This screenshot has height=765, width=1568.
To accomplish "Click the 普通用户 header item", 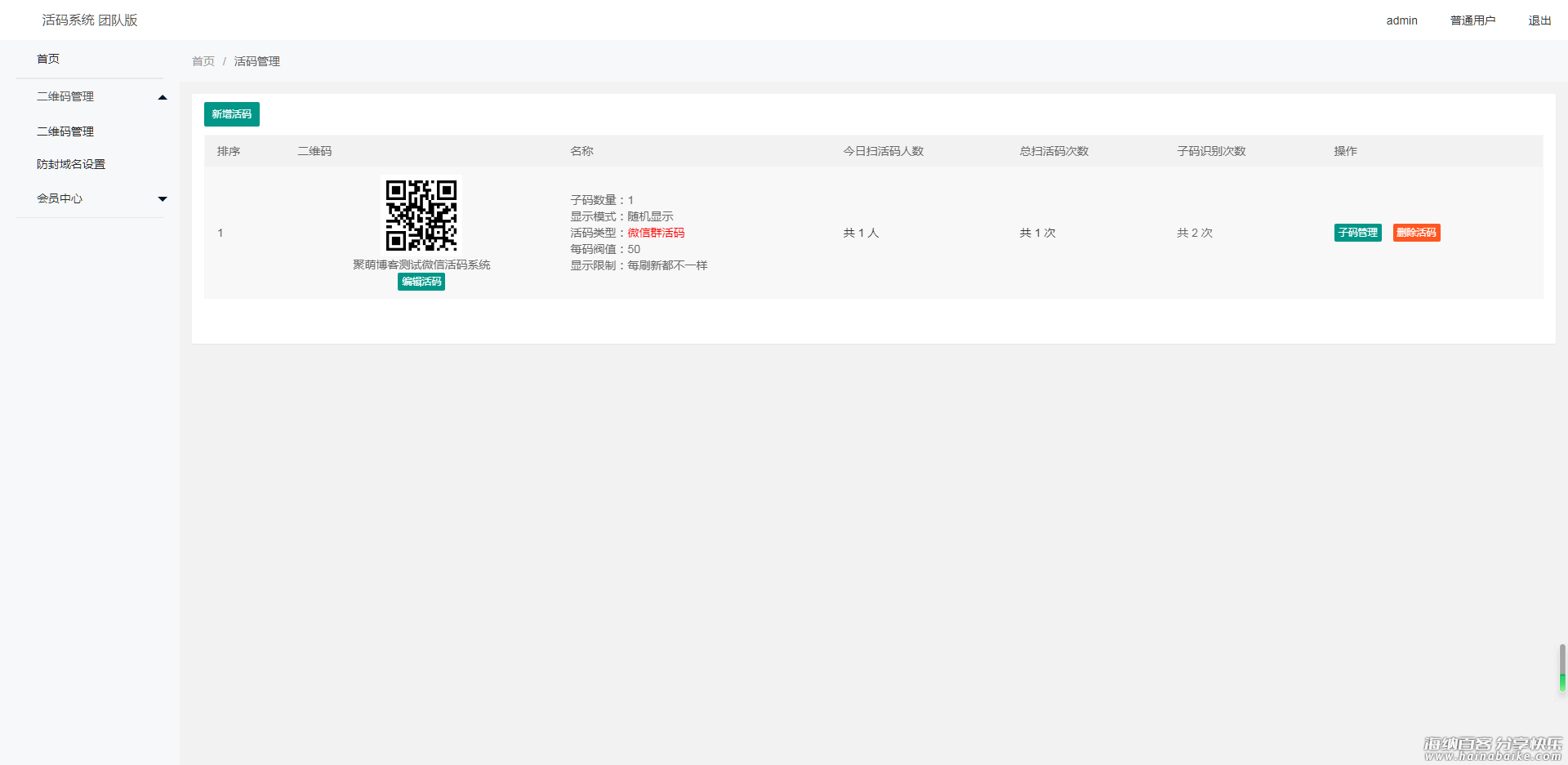I will click(1473, 20).
